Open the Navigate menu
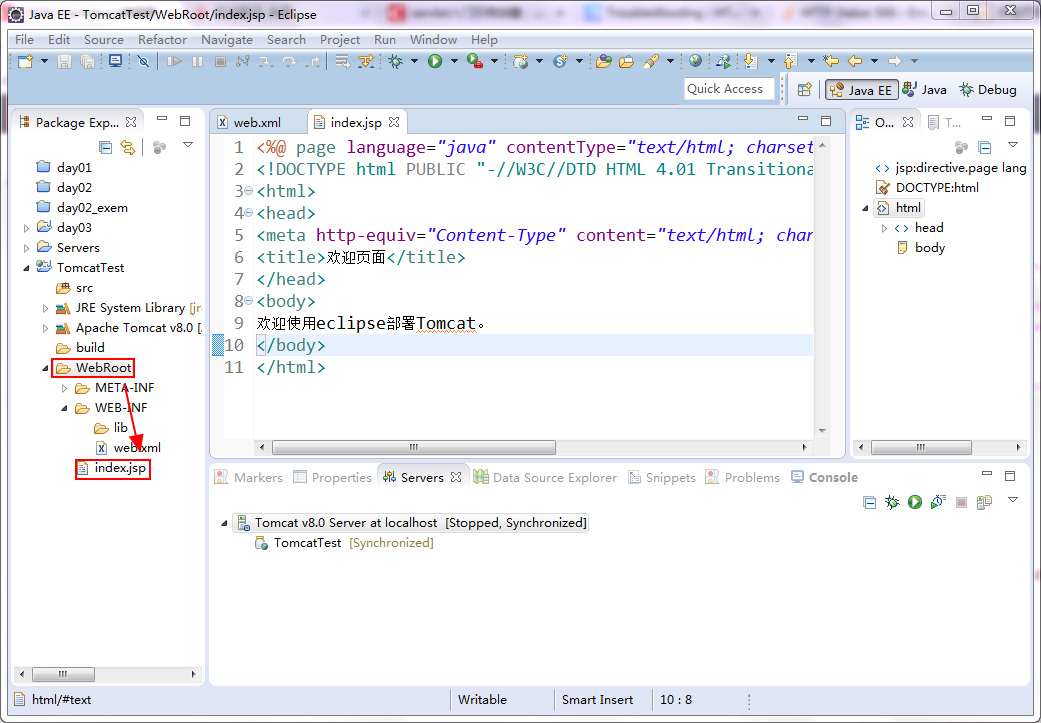The image size is (1041, 723). point(226,40)
